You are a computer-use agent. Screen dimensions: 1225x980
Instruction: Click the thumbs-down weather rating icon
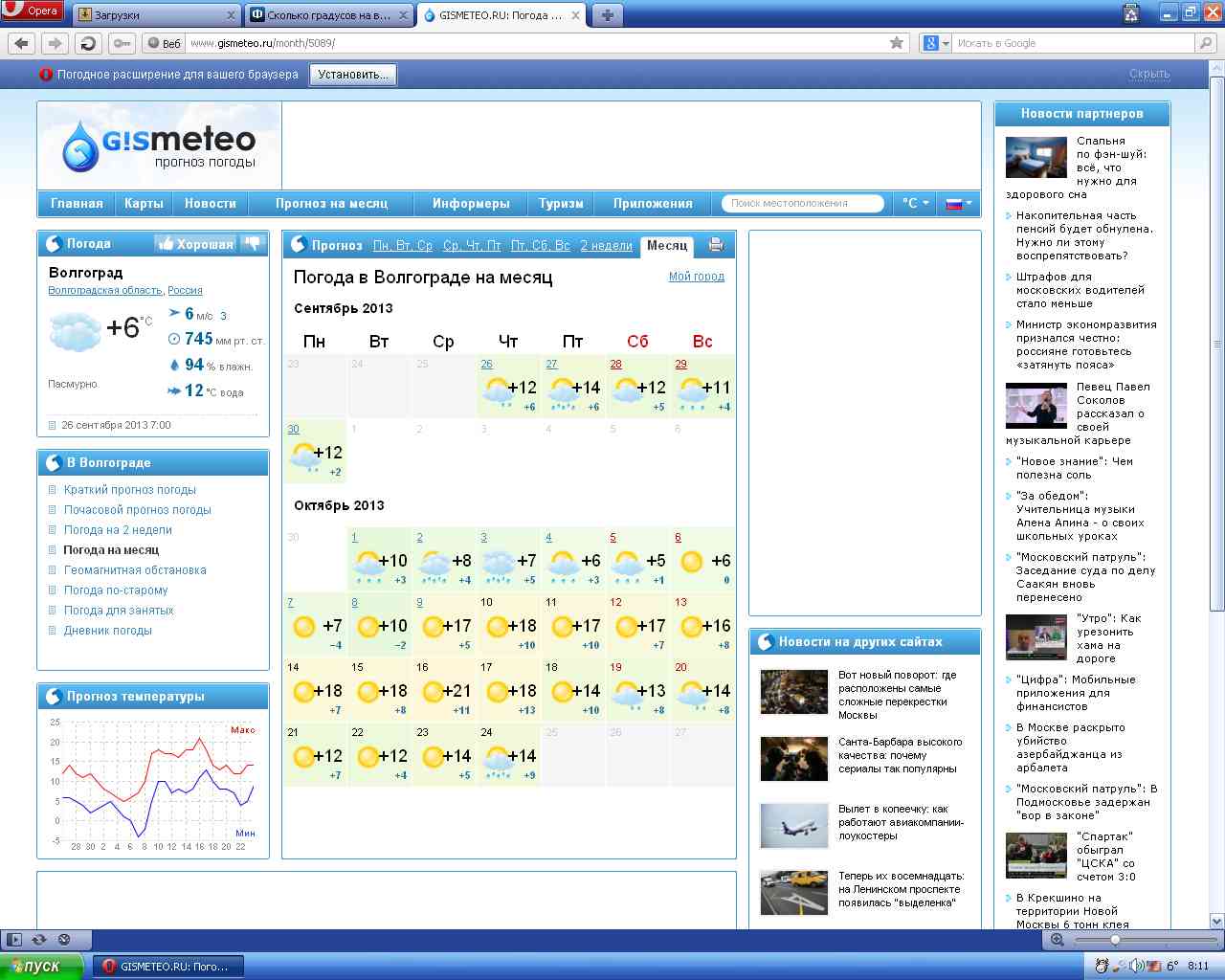[253, 244]
